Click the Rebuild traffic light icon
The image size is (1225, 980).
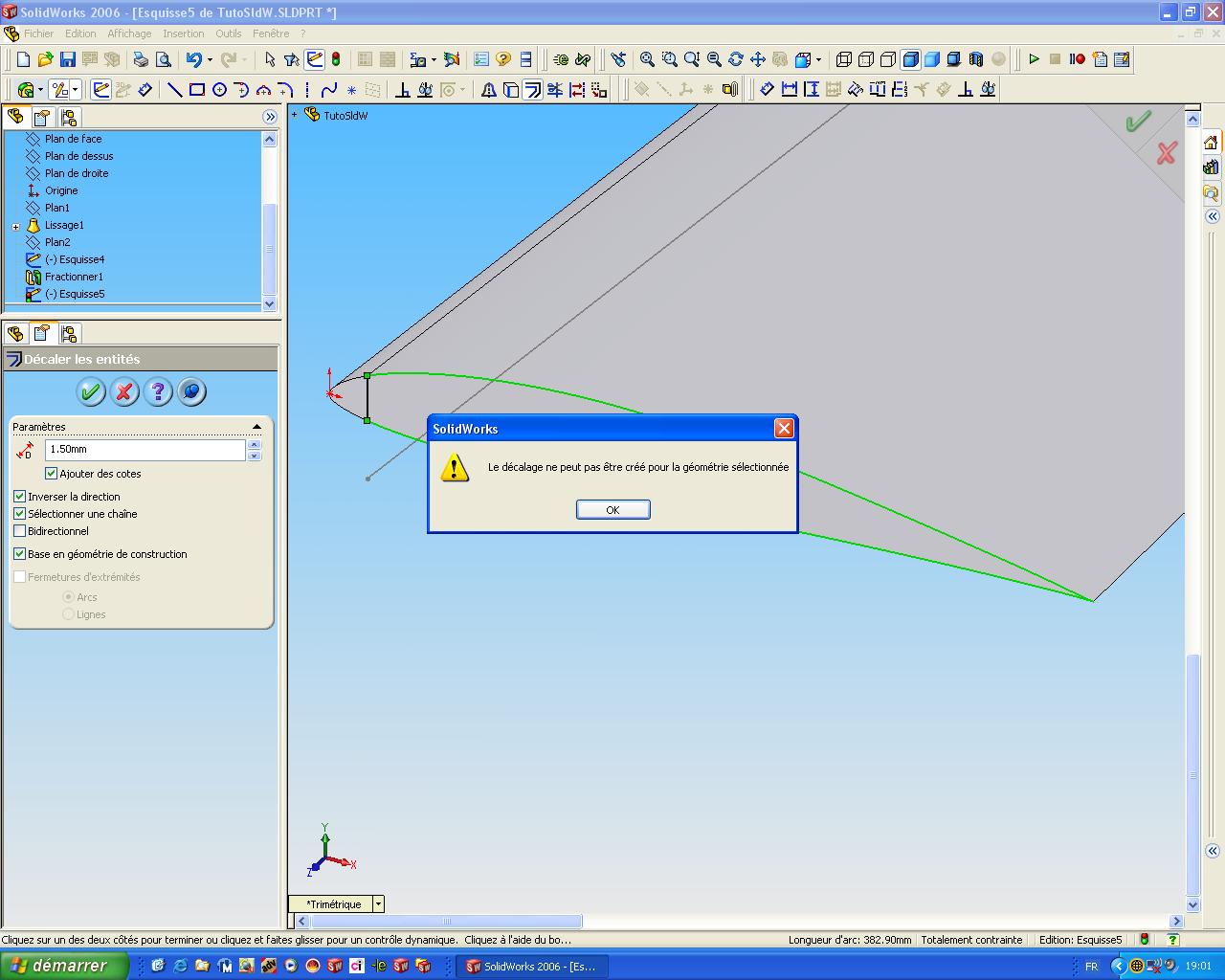point(336,59)
